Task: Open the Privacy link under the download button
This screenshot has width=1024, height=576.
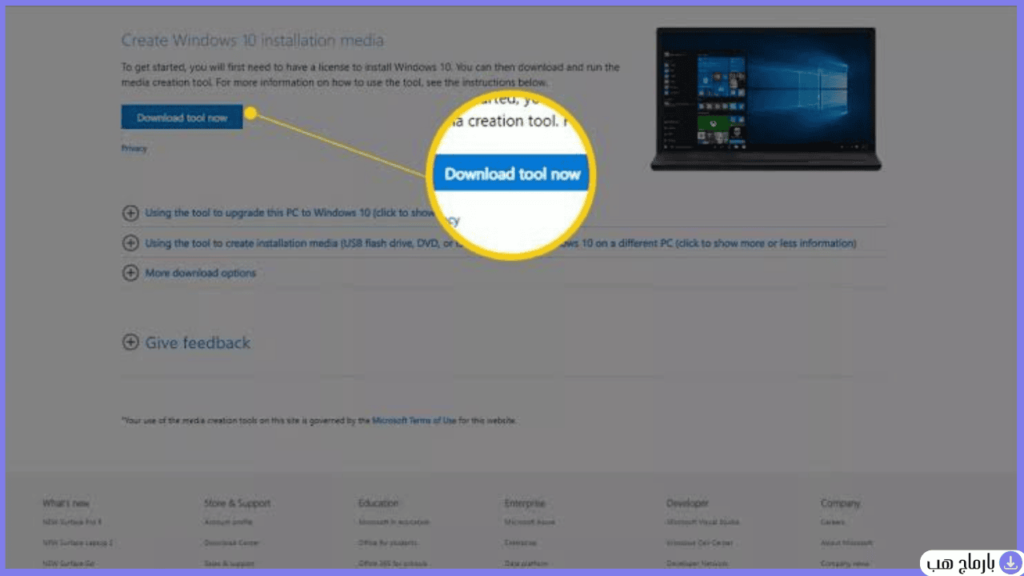Action: click(x=134, y=148)
